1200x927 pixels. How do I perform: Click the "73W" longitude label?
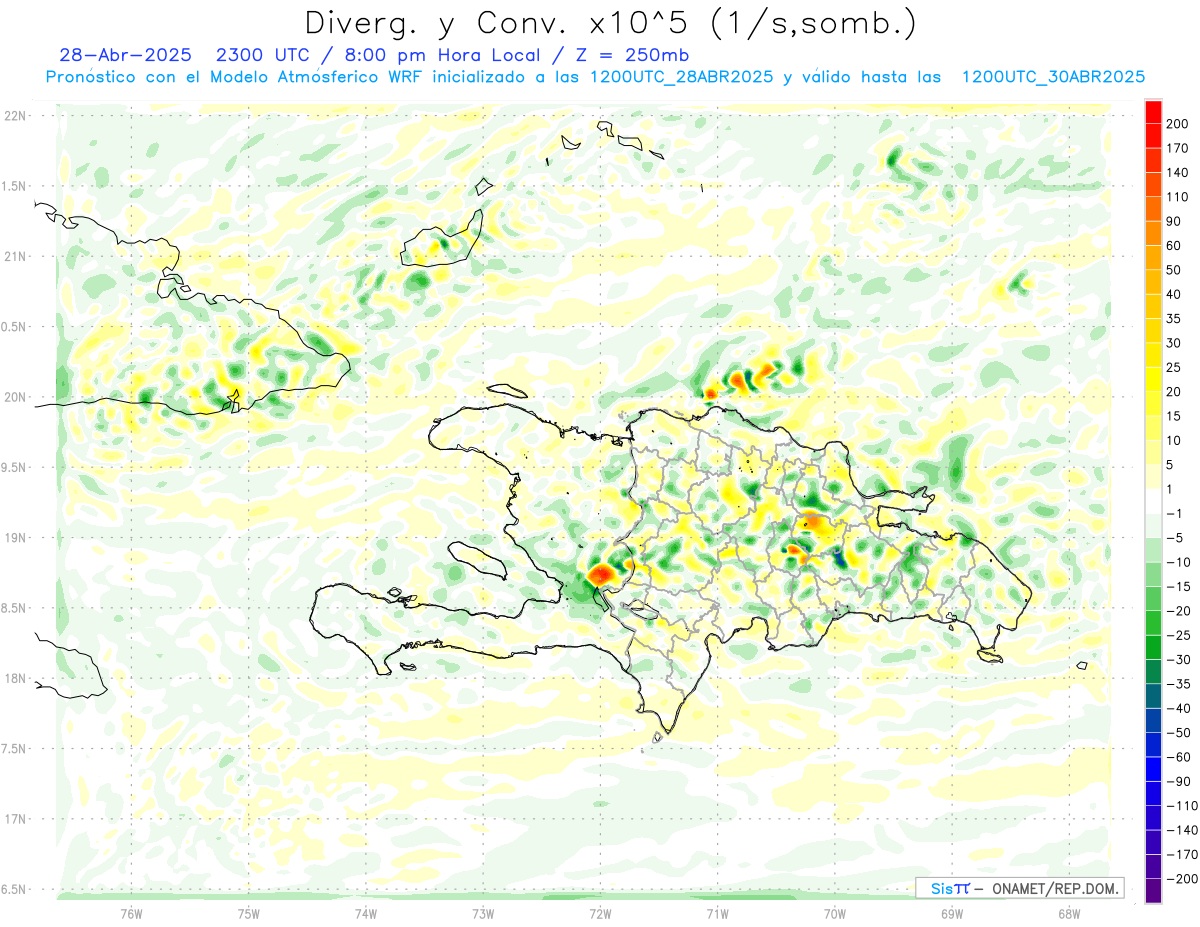483,913
